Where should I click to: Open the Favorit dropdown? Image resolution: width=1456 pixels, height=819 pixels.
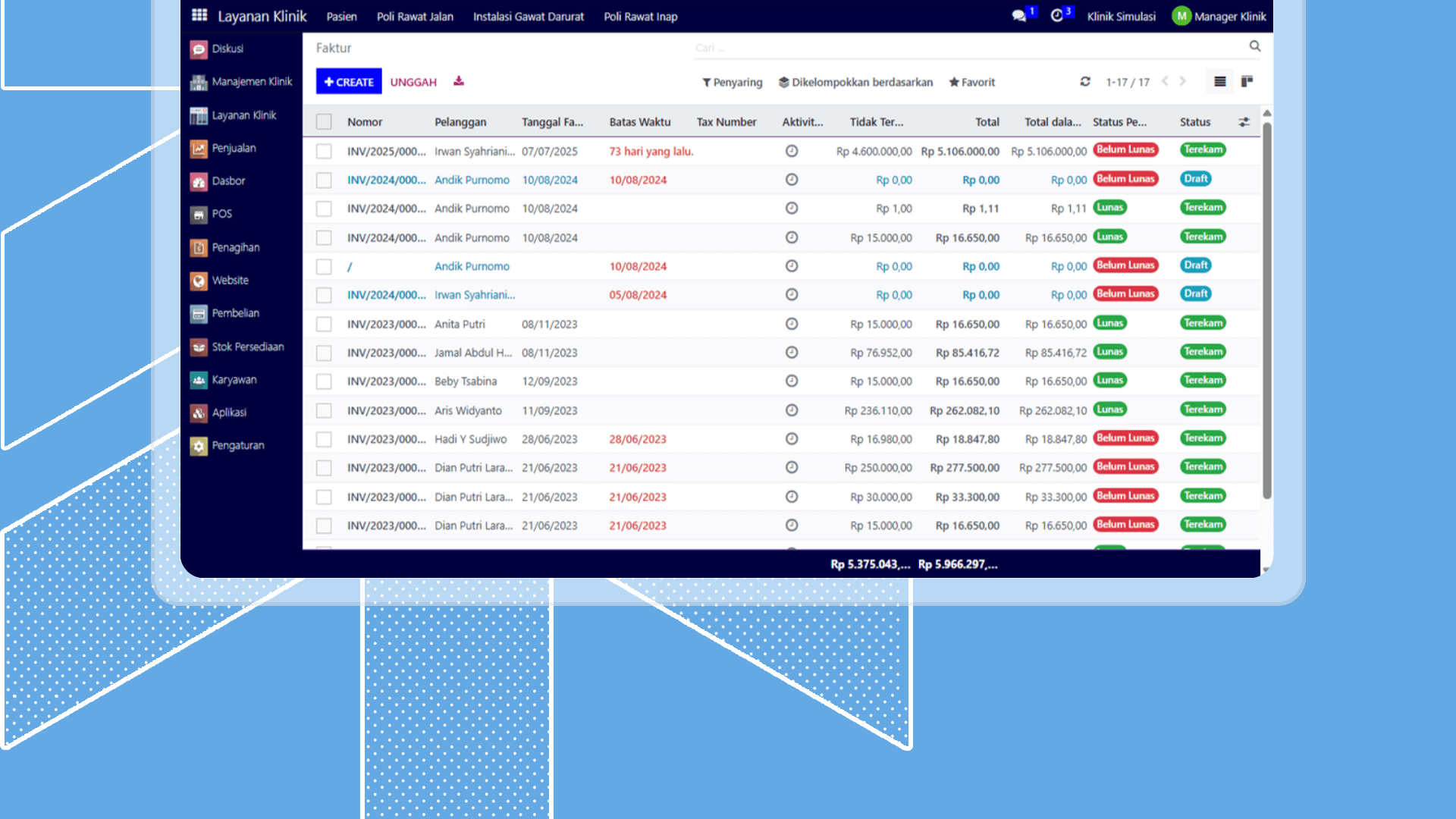point(971,83)
